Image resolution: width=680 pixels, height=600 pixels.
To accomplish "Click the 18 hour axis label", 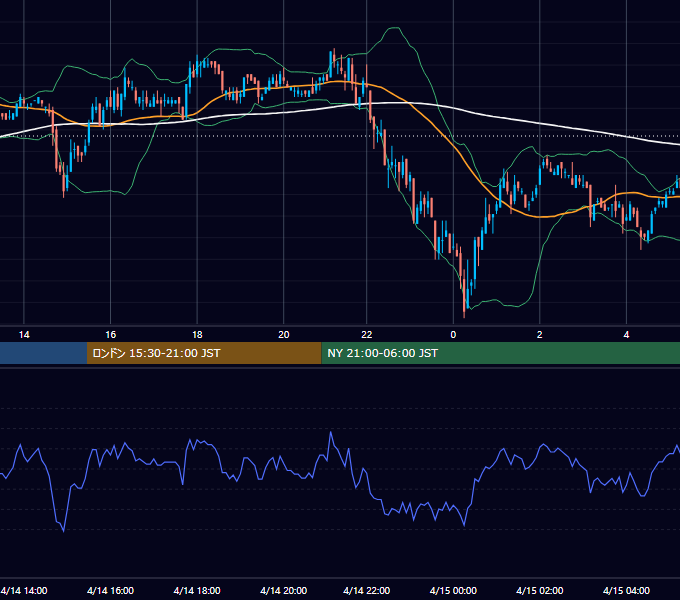I will coord(197,335).
